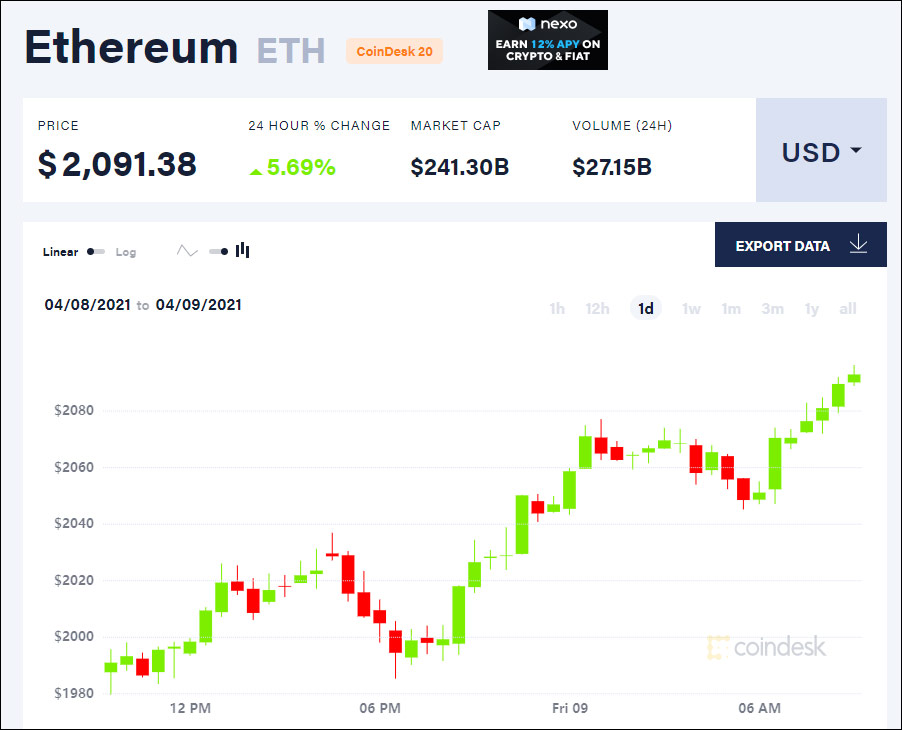Click the Export Data button
This screenshot has height=730, width=902.
coord(783,245)
